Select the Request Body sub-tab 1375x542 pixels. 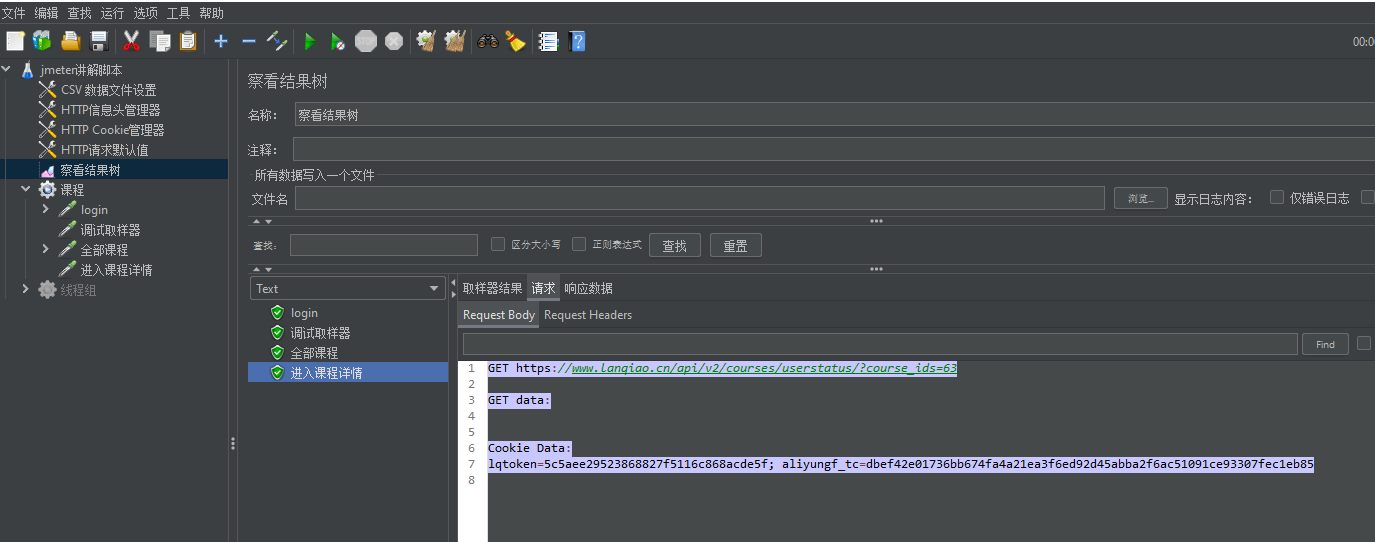pyautogui.click(x=499, y=315)
